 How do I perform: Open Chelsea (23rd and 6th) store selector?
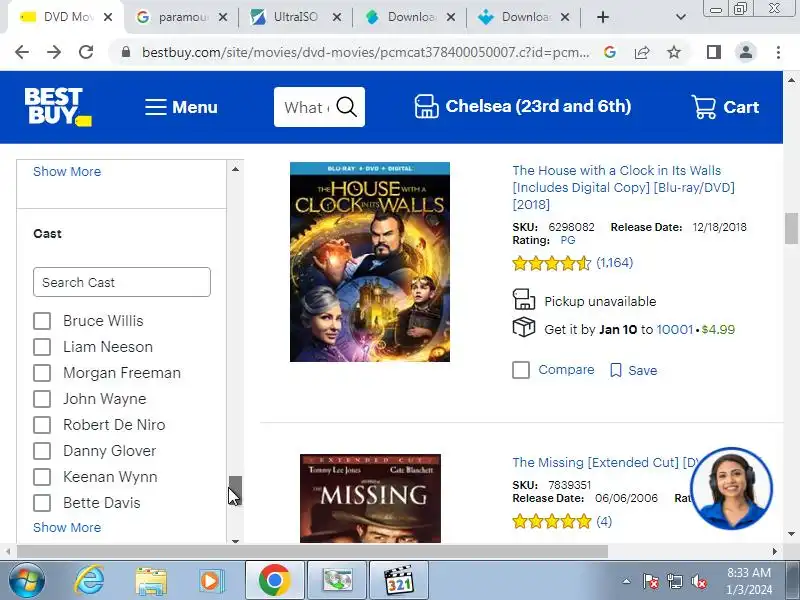coord(522,106)
